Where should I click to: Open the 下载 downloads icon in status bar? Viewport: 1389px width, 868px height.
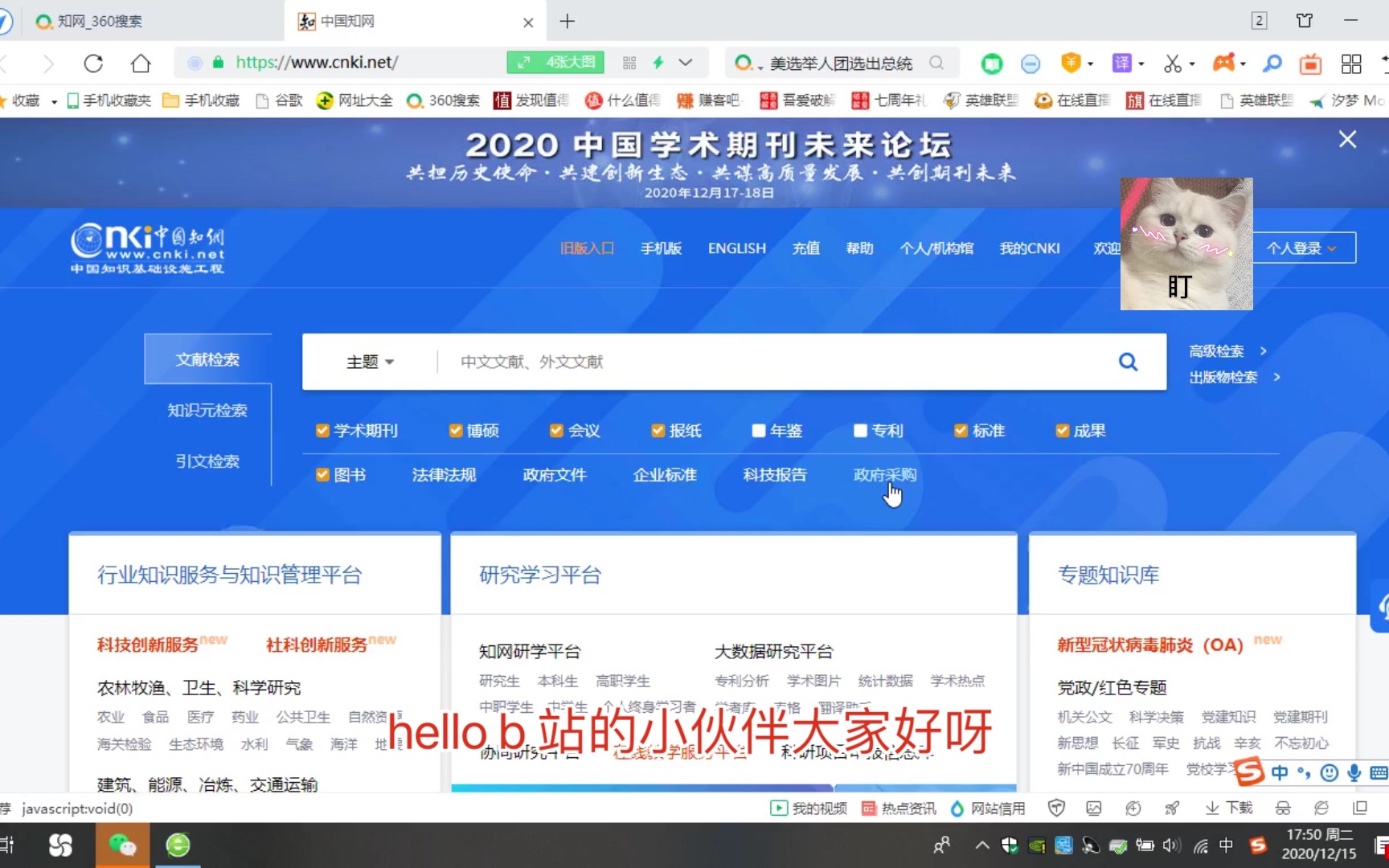(x=1229, y=808)
